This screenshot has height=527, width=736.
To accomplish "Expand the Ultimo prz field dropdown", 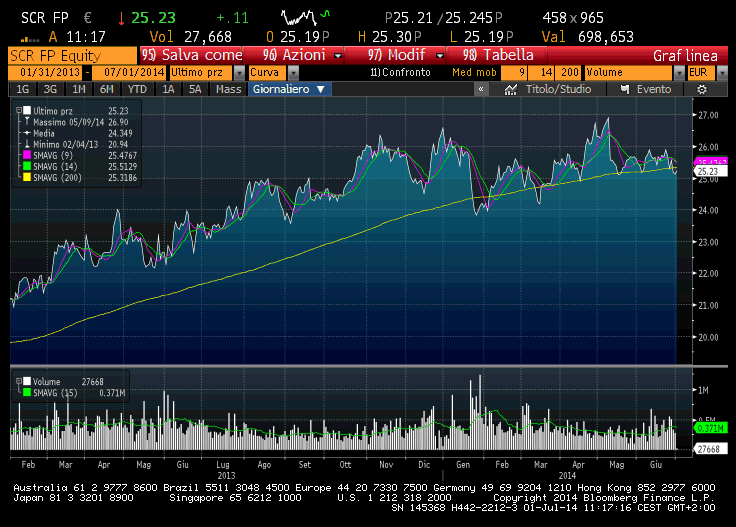I will [238, 73].
